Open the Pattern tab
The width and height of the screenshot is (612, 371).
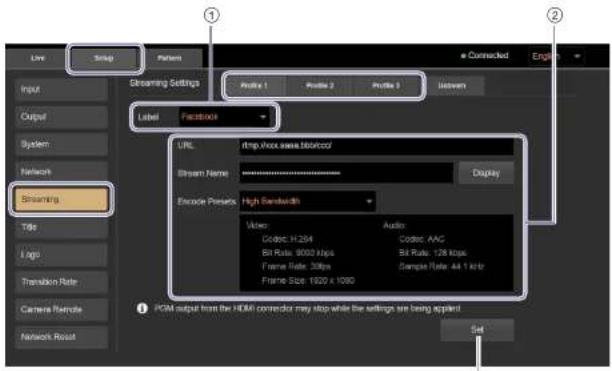(169, 58)
